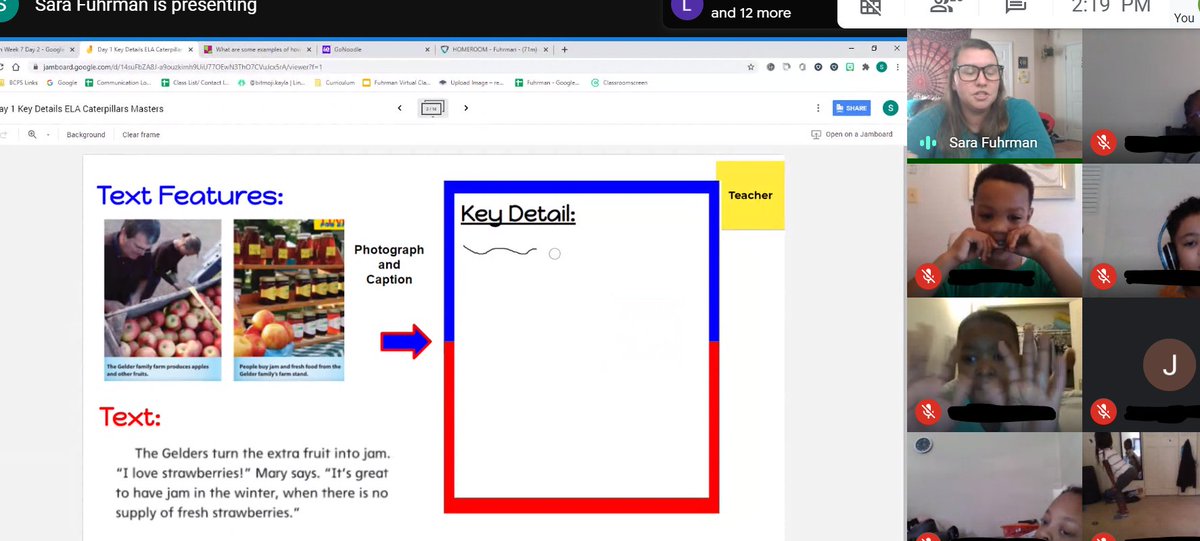Go to previous Jamboard frame arrow
The width and height of the screenshot is (1200, 541).
point(400,108)
